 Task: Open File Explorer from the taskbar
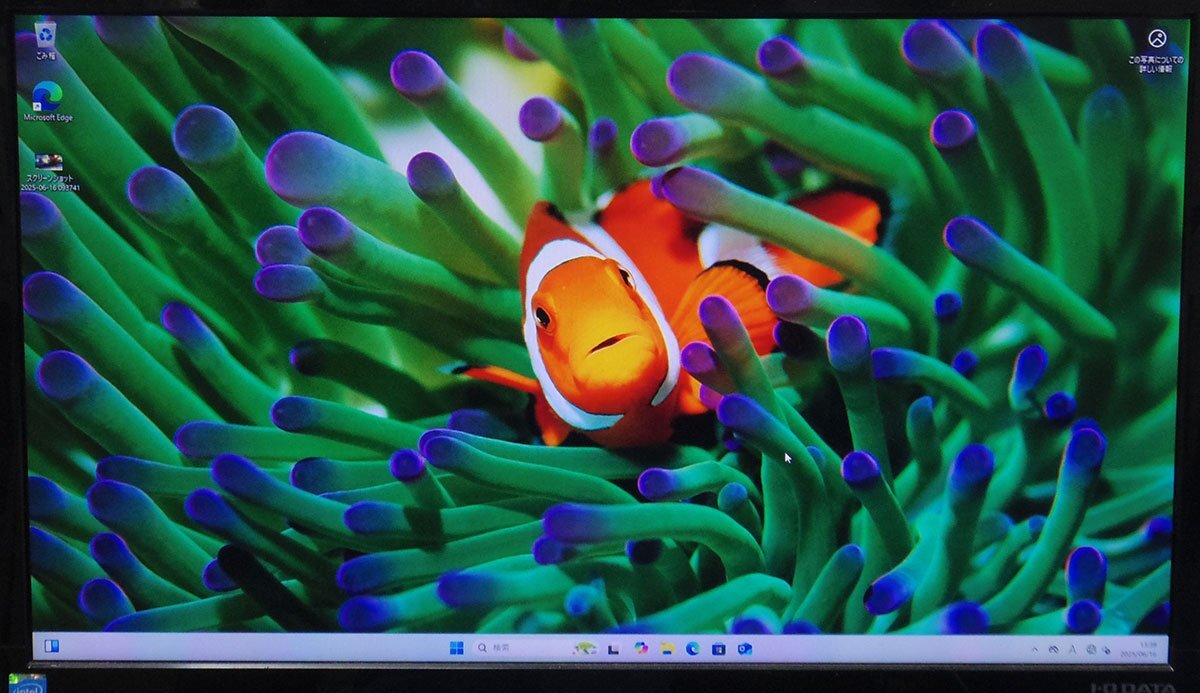click(x=666, y=649)
